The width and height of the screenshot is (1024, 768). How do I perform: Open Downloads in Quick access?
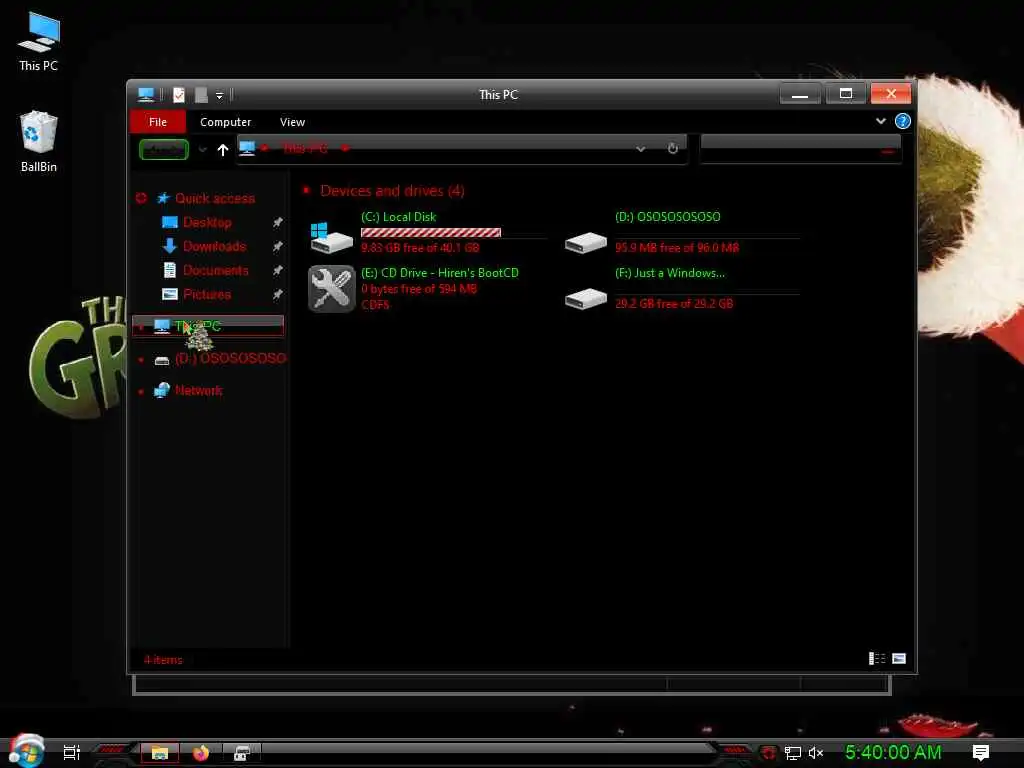214,246
